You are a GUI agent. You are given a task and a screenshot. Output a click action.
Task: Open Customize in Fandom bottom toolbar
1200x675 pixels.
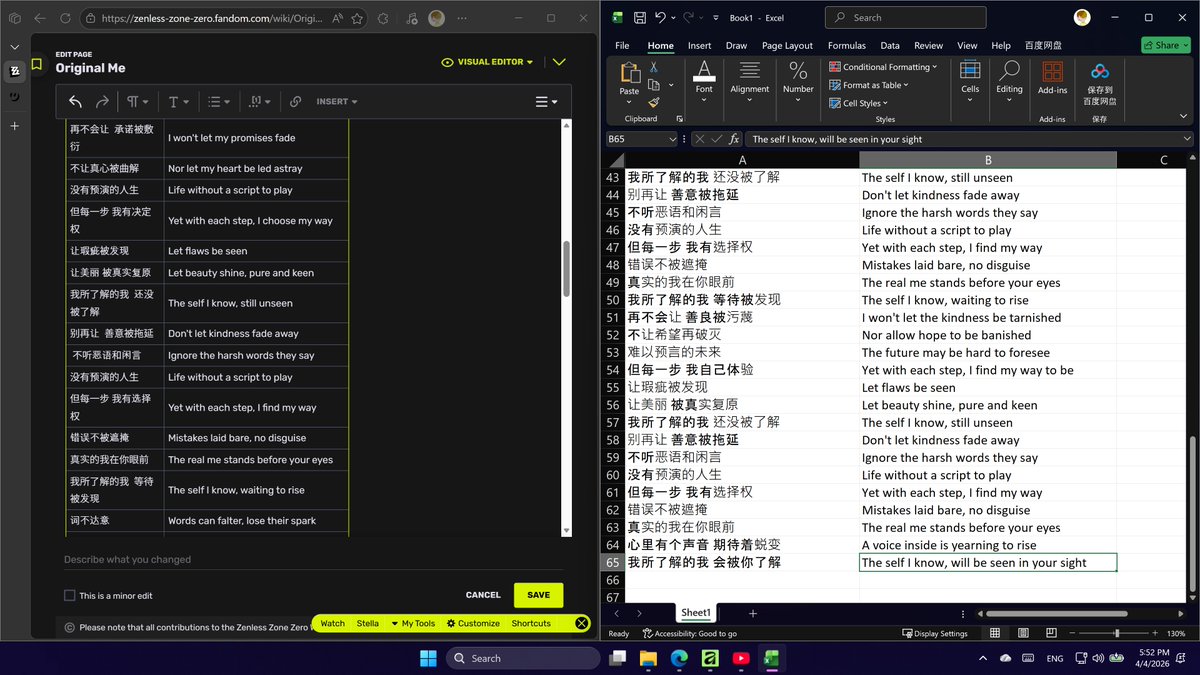pyautogui.click(x=473, y=623)
